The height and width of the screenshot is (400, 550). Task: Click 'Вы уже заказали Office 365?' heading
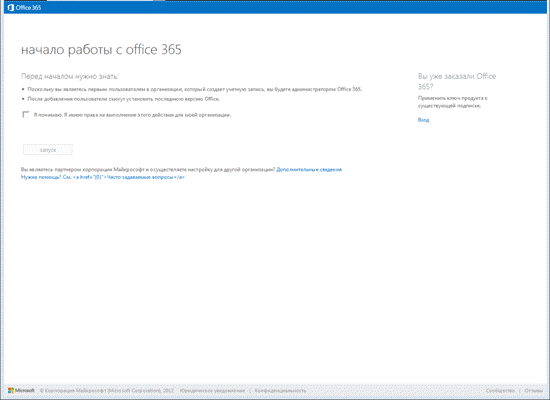(457, 81)
